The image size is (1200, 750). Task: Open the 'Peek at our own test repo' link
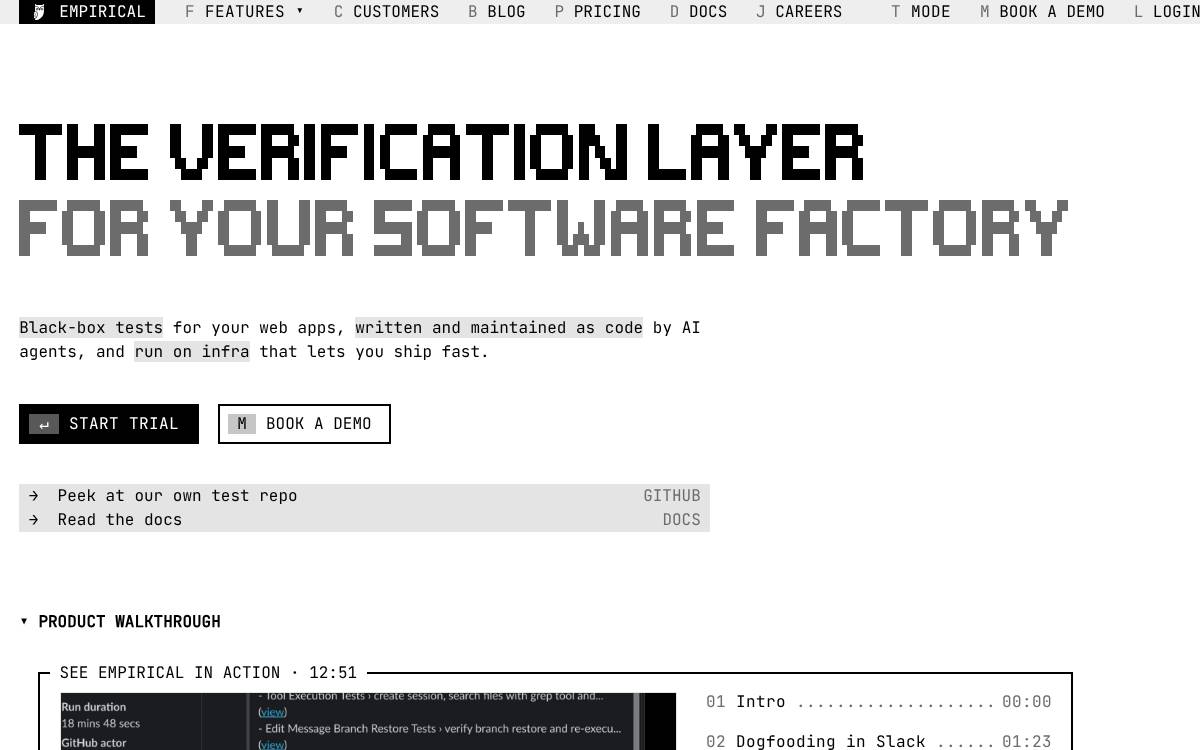364,496
